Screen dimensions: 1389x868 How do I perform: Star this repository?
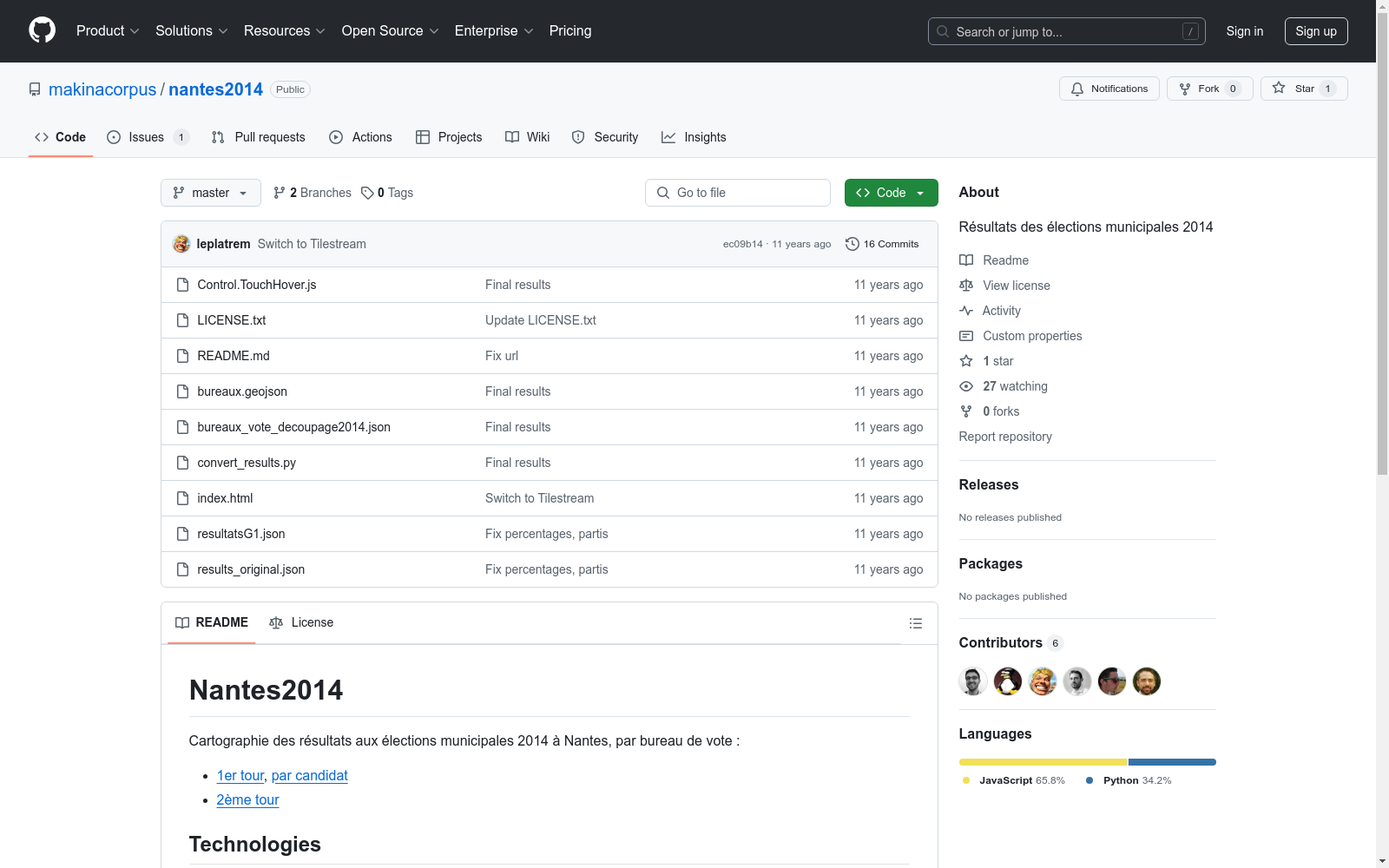click(1304, 89)
